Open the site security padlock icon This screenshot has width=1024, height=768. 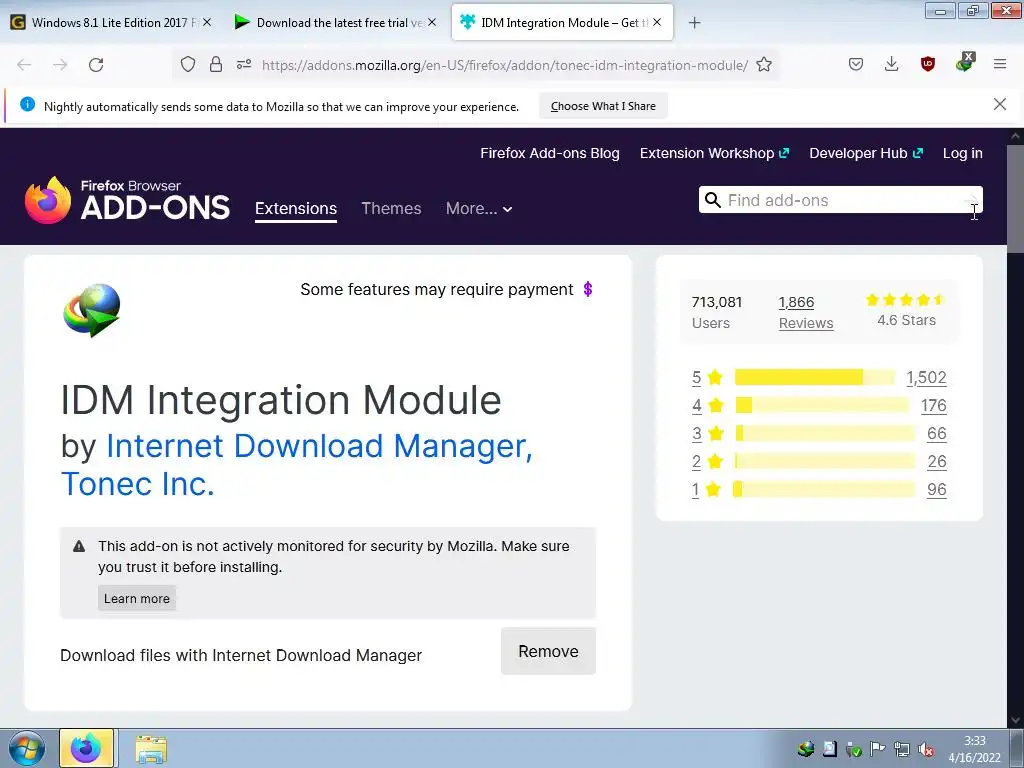point(216,65)
